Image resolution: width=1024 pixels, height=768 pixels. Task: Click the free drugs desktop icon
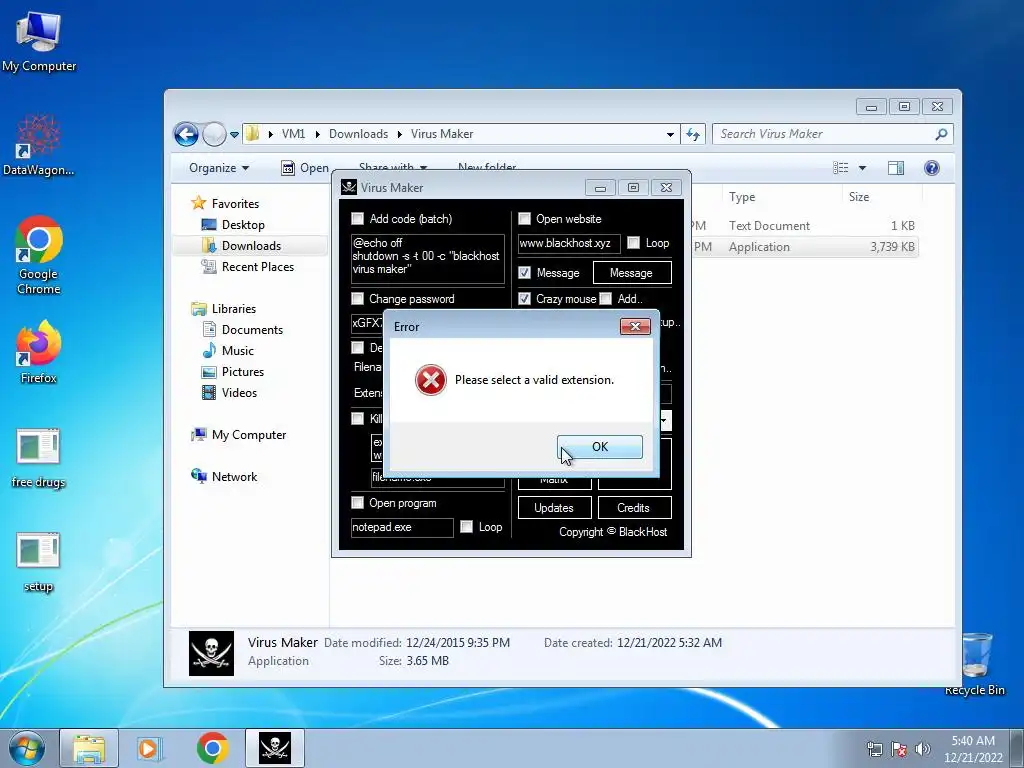point(39,458)
